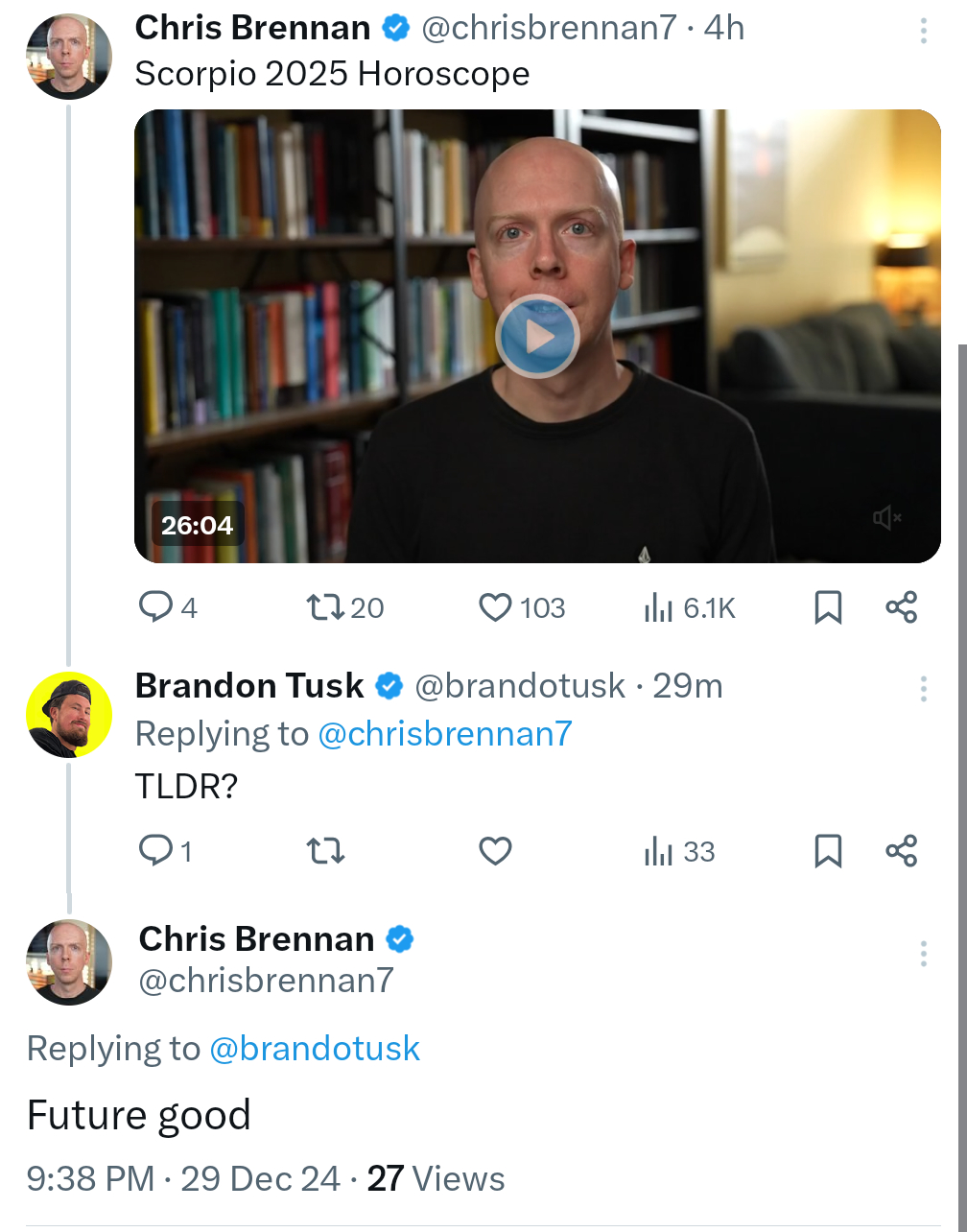Retweet the Scorpio 2025 Horoscope tweet
The image size is (967, 1232).
click(325, 607)
